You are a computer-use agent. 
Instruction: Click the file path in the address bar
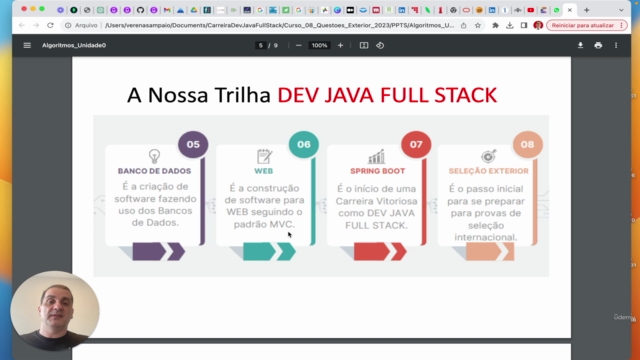click(x=279, y=25)
